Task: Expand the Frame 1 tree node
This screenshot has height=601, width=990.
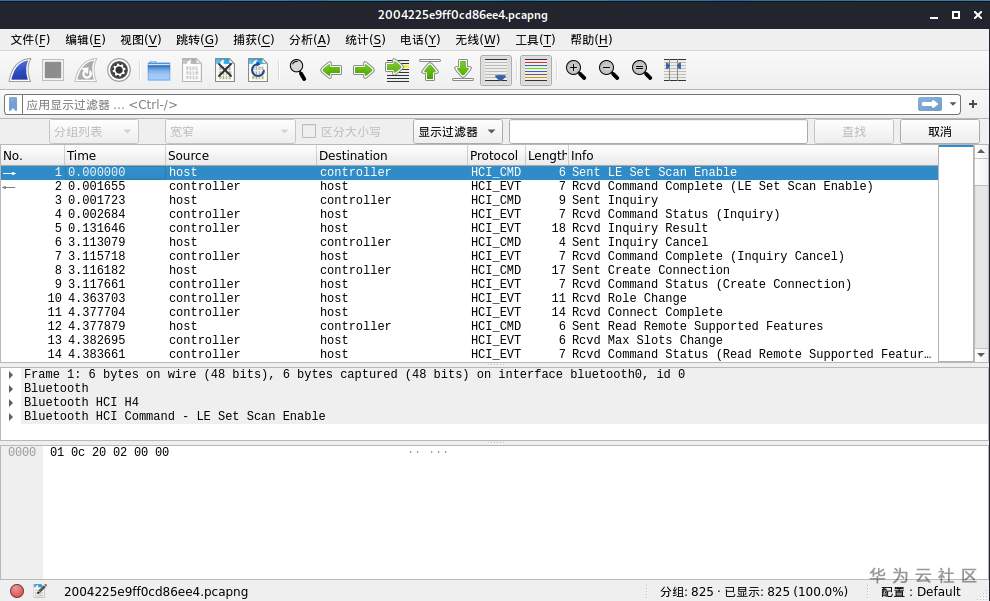Action: click(11, 374)
